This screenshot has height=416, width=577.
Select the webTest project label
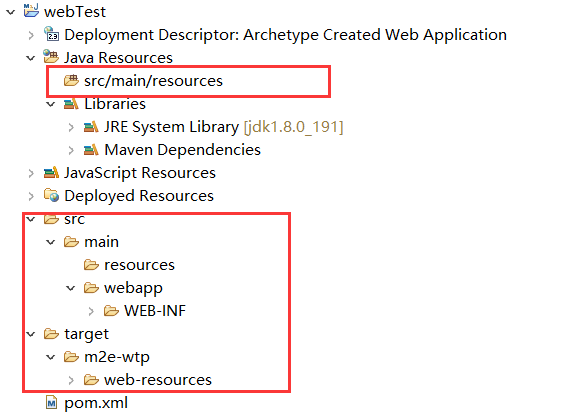tap(75, 12)
